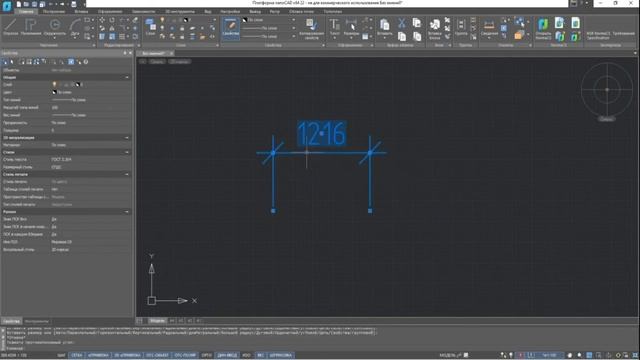Open the Вставка ribbon tab

click(81, 11)
